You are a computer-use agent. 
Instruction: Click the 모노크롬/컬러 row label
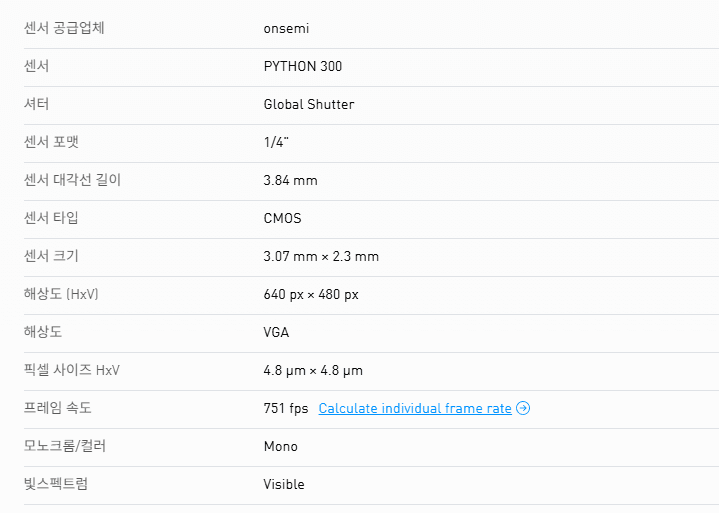click(65, 446)
